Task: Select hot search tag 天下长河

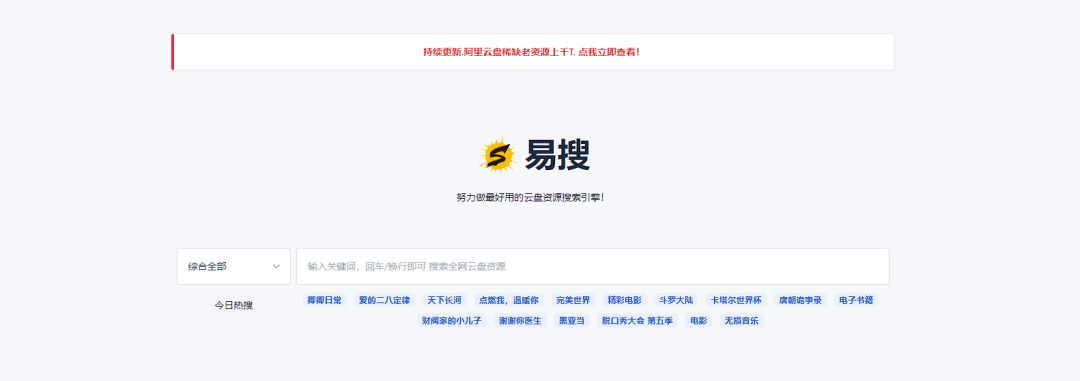Action: pos(444,300)
